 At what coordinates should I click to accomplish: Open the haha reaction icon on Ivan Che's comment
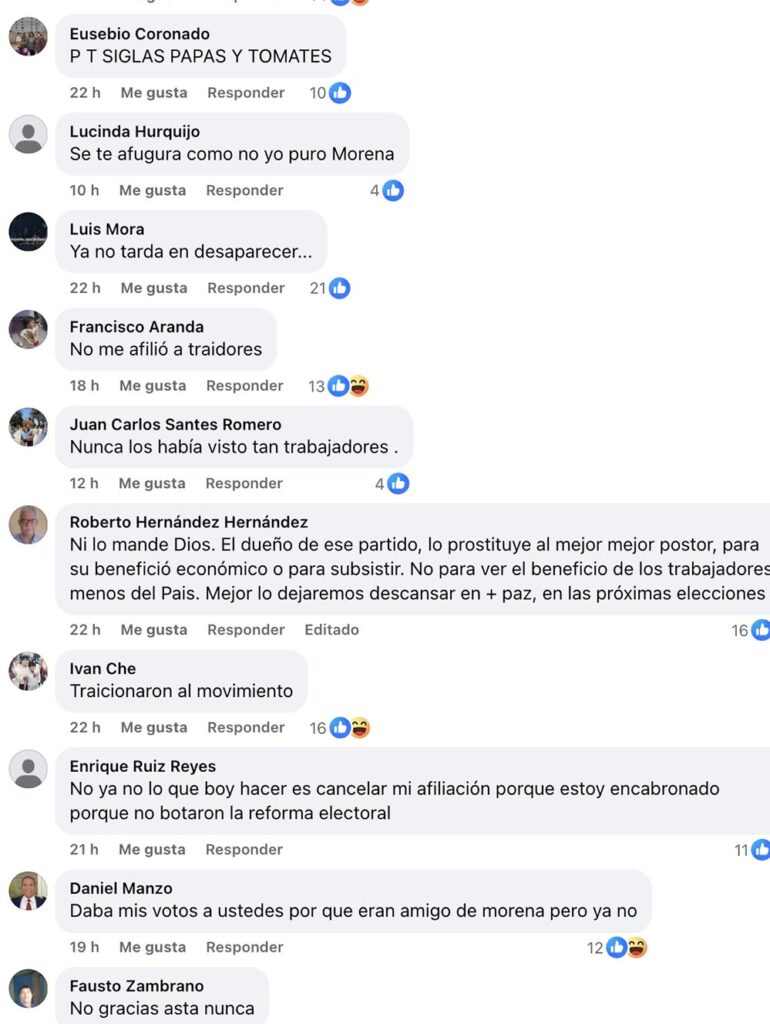tap(361, 728)
